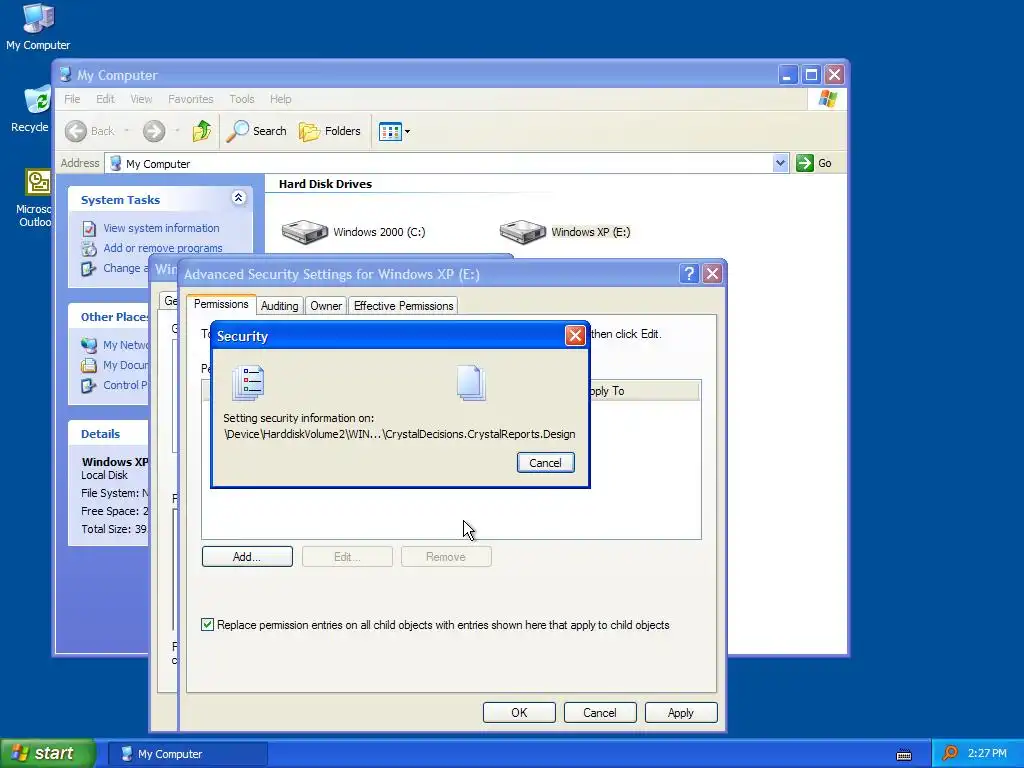Image resolution: width=1024 pixels, height=768 pixels.
Task: Open the File menu
Action: pos(72,99)
